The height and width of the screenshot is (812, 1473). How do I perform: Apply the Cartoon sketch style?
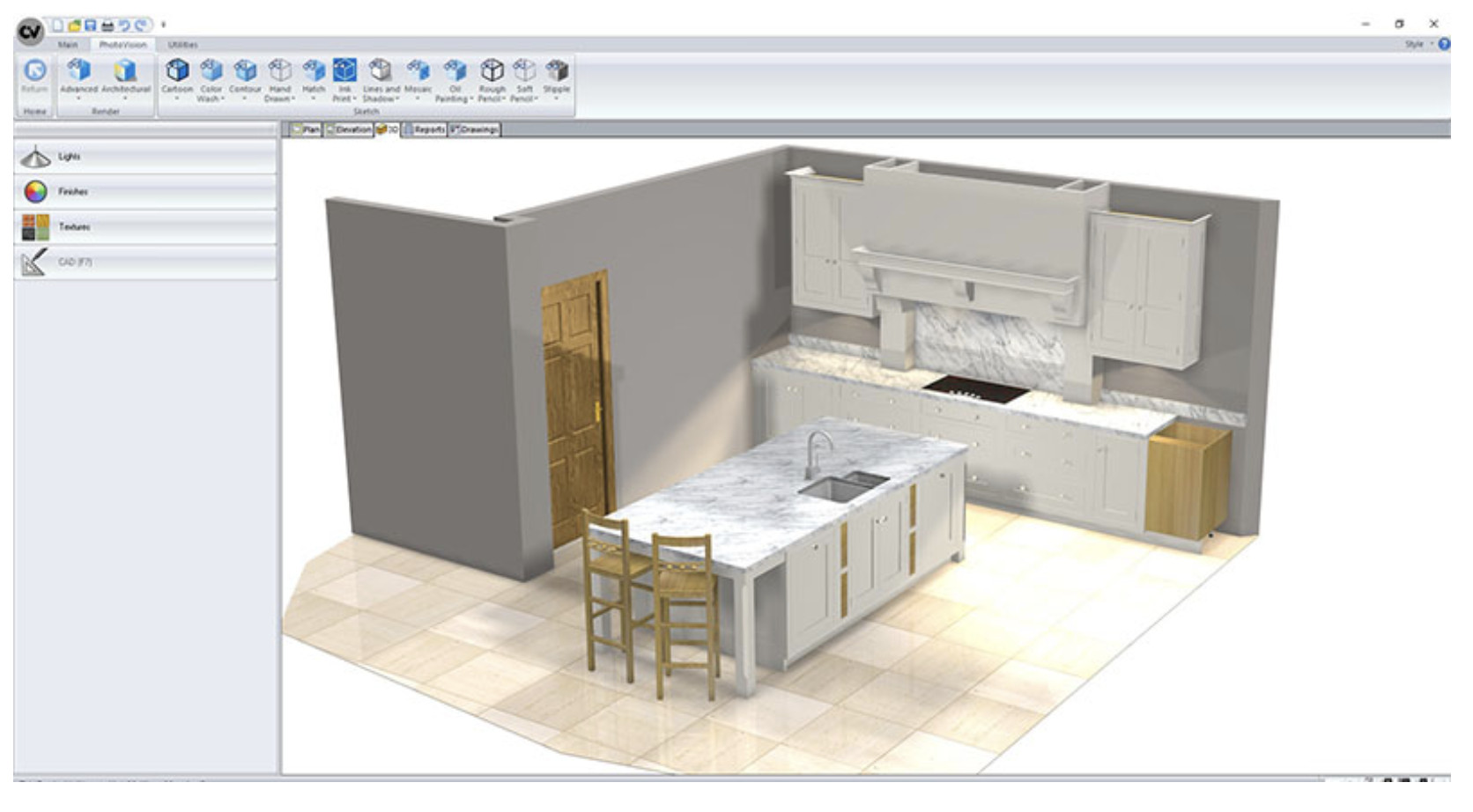177,79
